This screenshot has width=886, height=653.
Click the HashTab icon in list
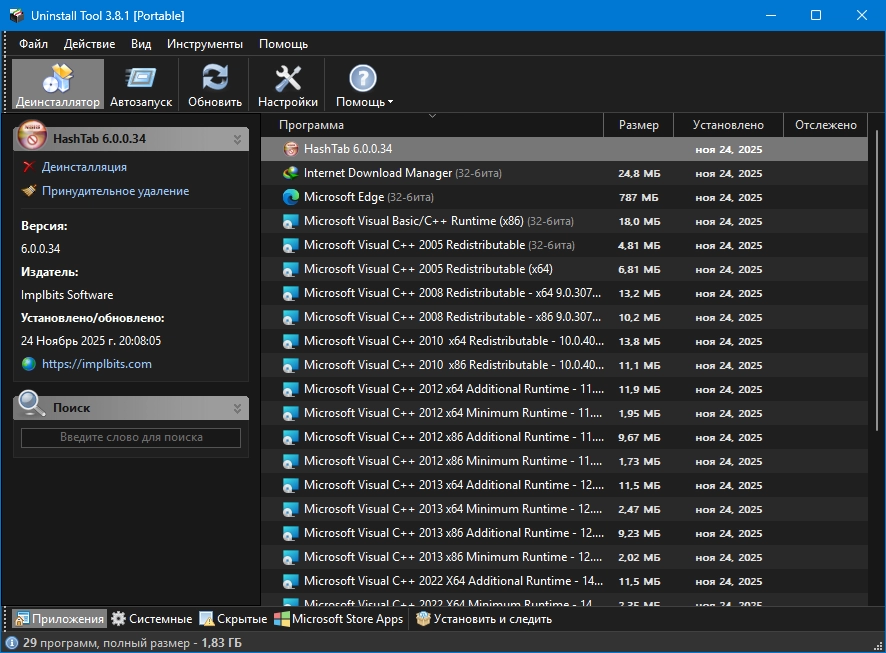click(291, 149)
